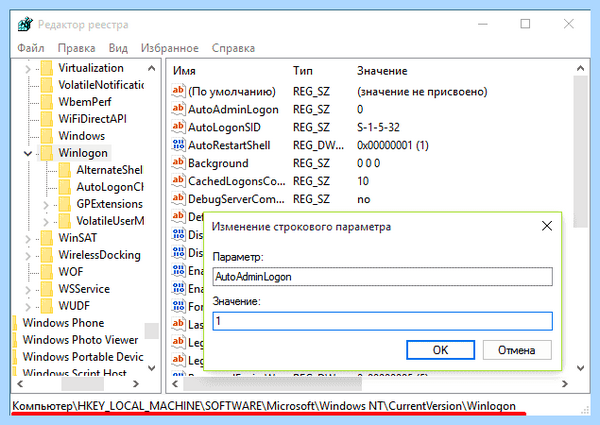Open the Справка menu
The image size is (600, 425).
(x=233, y=48)
